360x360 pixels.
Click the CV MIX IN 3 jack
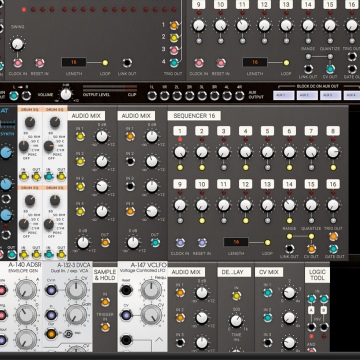[268, 342]
